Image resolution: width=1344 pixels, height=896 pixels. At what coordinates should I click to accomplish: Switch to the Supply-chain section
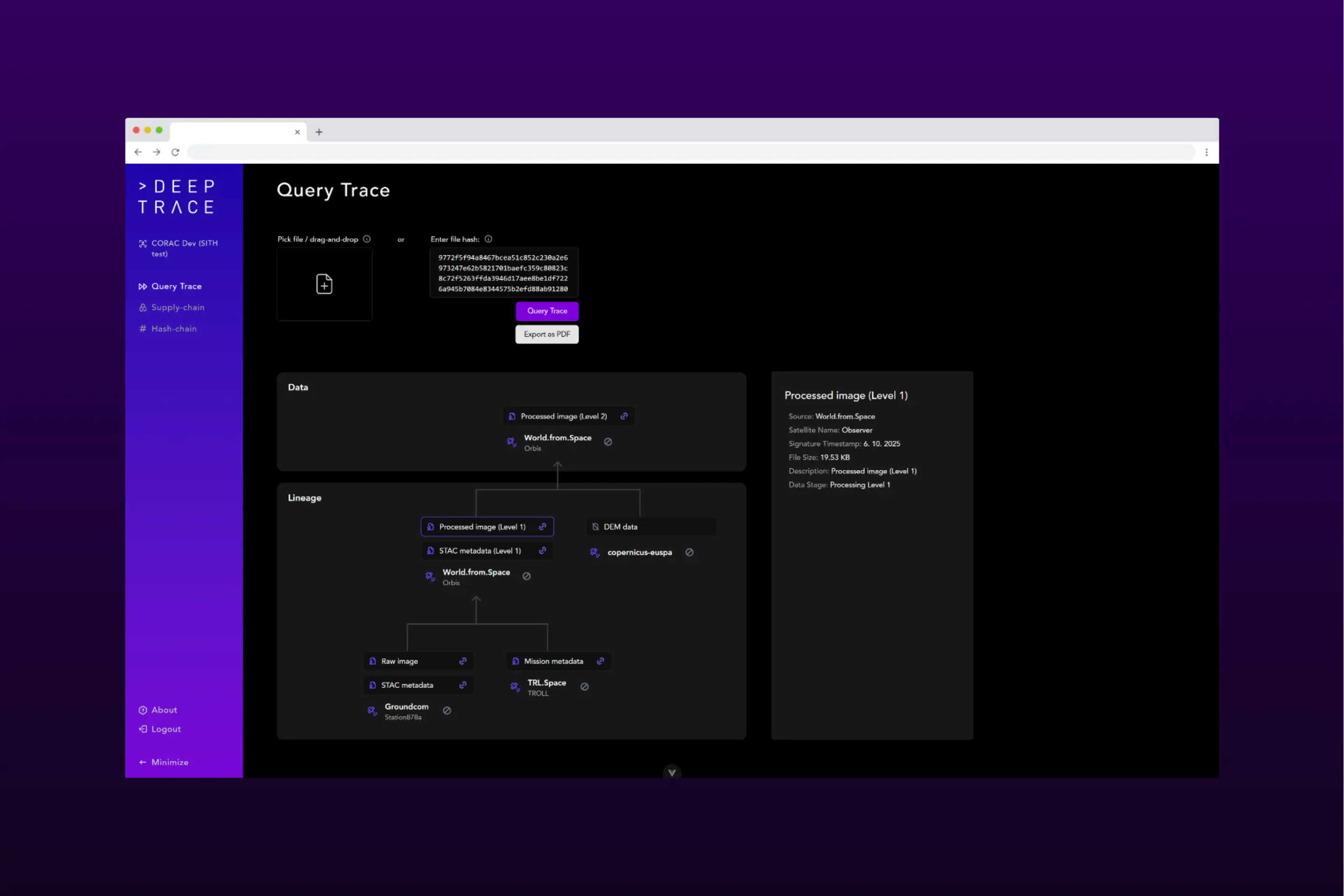point(177,307)
